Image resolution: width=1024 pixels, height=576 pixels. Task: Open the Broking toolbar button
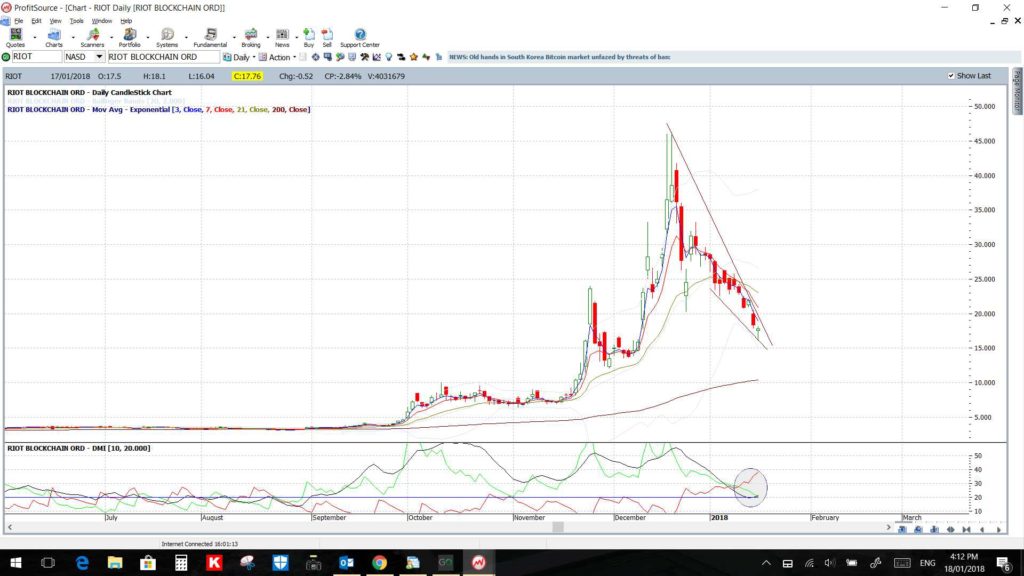click(x=251, y=37)
